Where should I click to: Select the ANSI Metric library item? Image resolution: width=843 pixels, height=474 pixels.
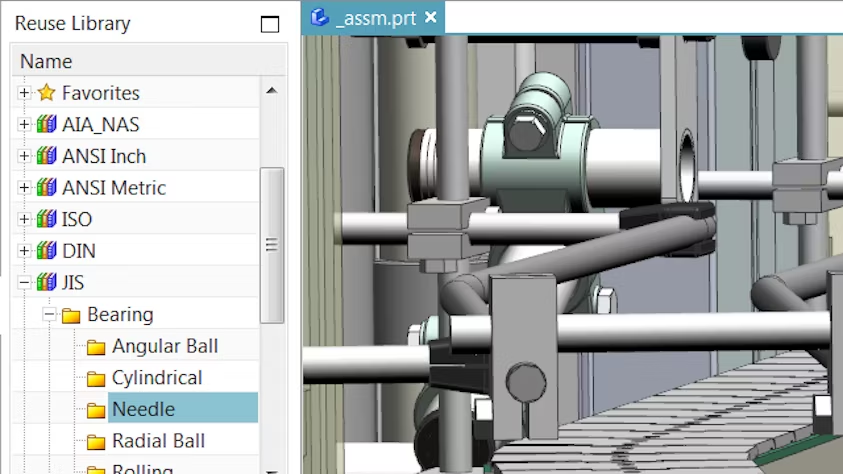point(113,188)
